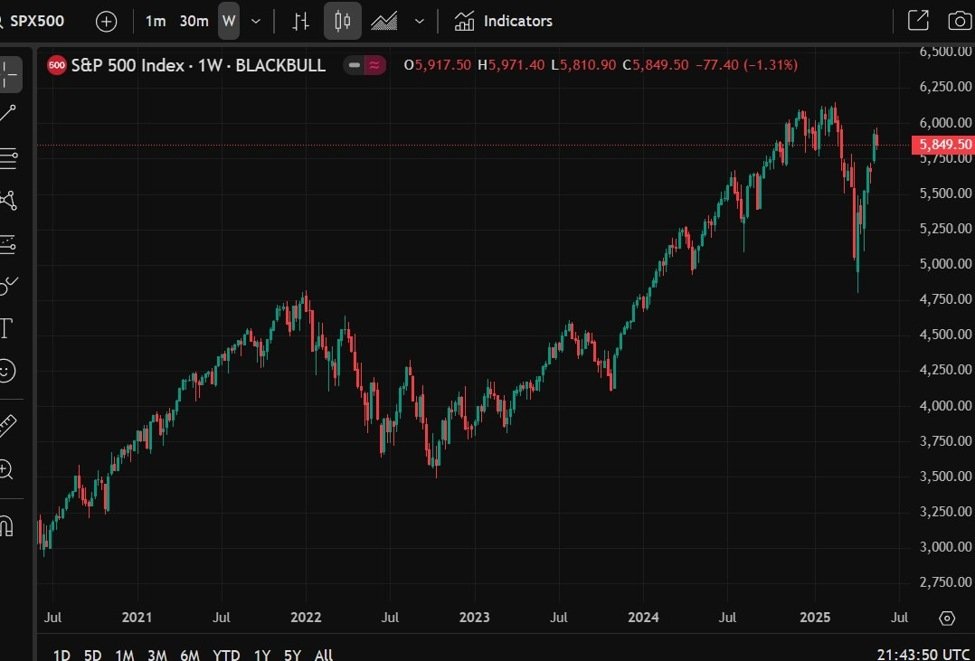Toggle magnet mode snapping

tap(7, 525)
